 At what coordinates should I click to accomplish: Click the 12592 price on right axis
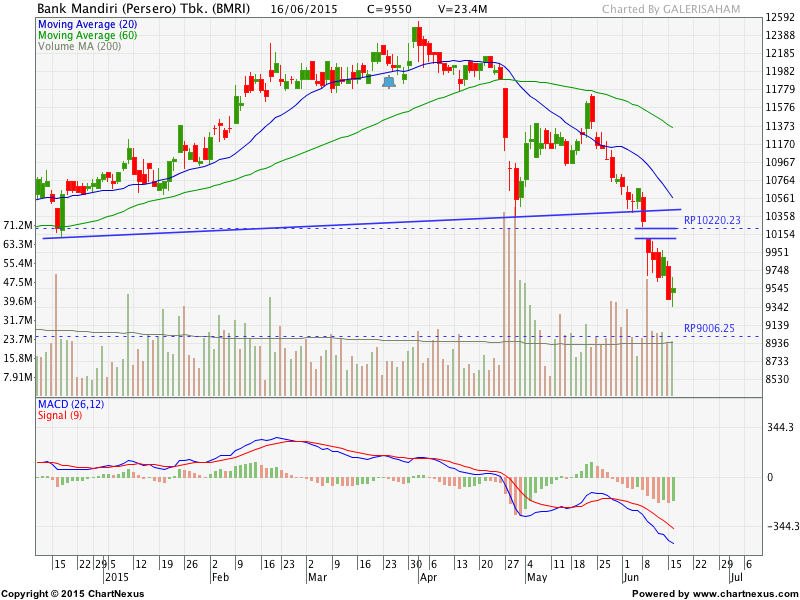[x=781, y=18]
